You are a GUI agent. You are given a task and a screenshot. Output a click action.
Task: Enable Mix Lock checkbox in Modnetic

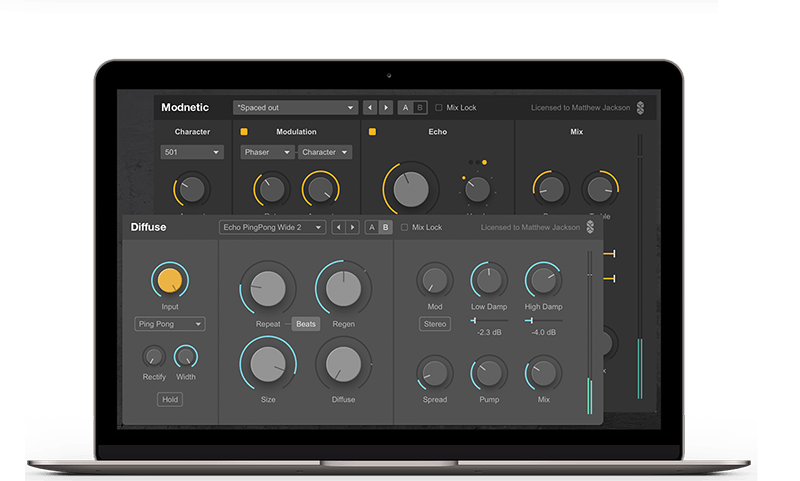[x=438, y=108]
